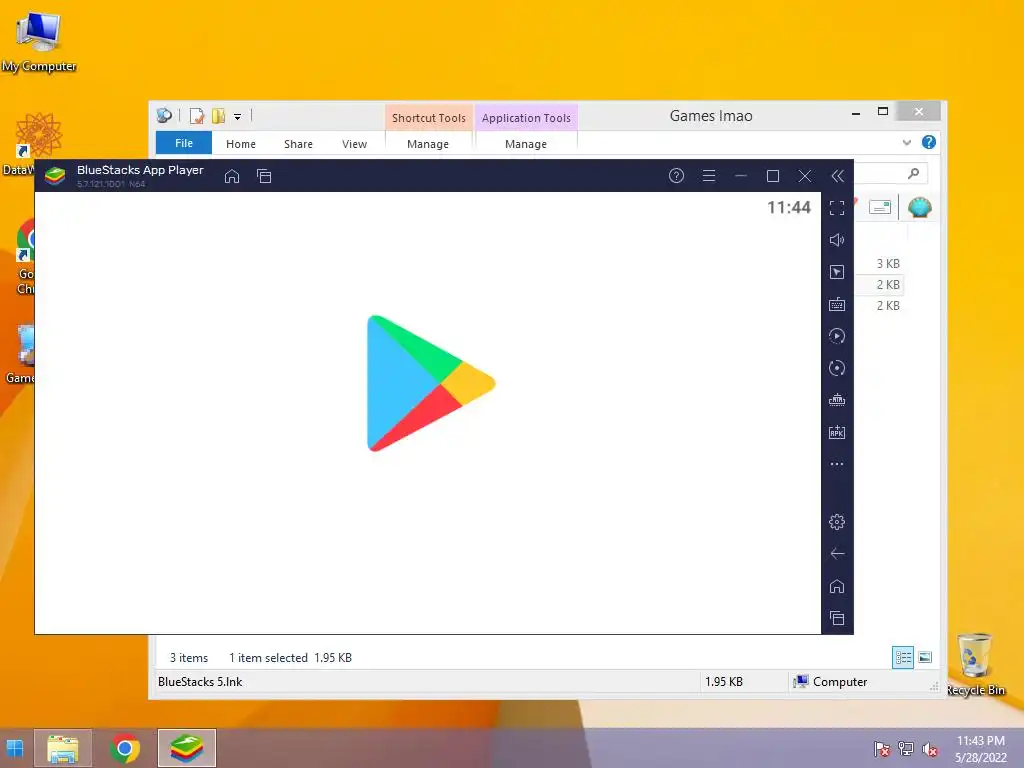Click the Google Play logo in BlueStacks
This screenshot has width=1024, height=768.
point(431,383)
